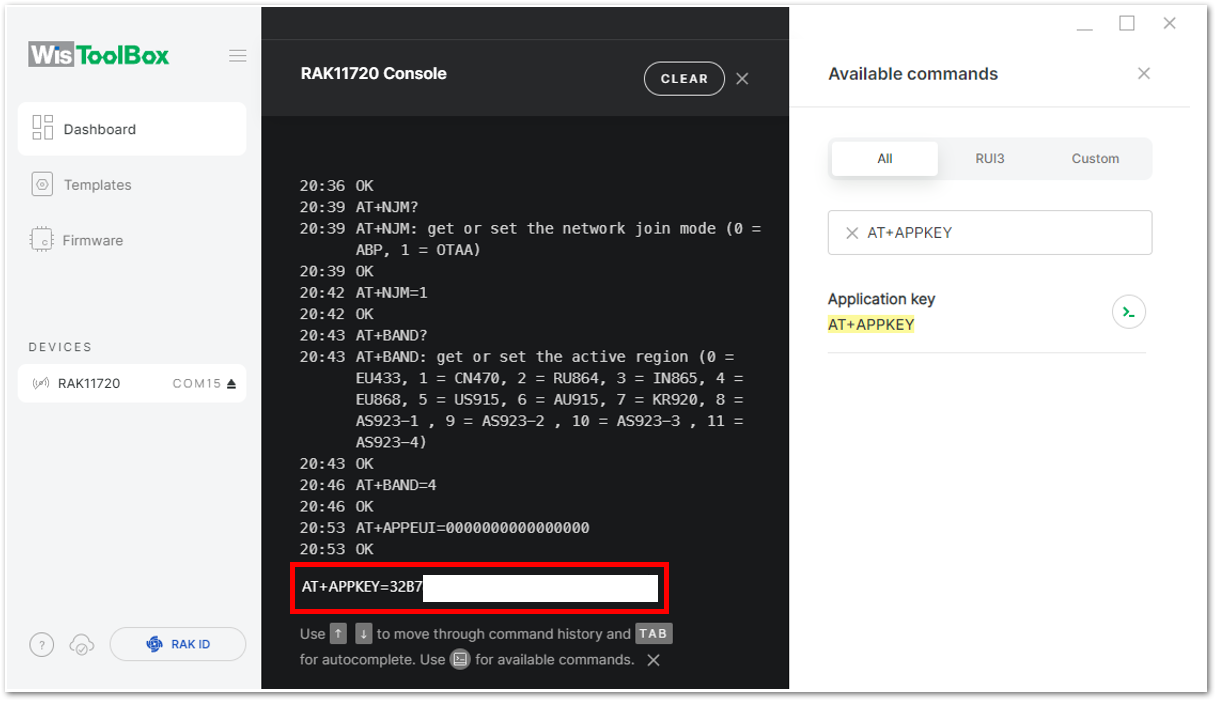The width and height of the screenshot is (1216, 701).
Task: Click the highlighted AT+APPKEY text
Action: (x=871, y=325)
